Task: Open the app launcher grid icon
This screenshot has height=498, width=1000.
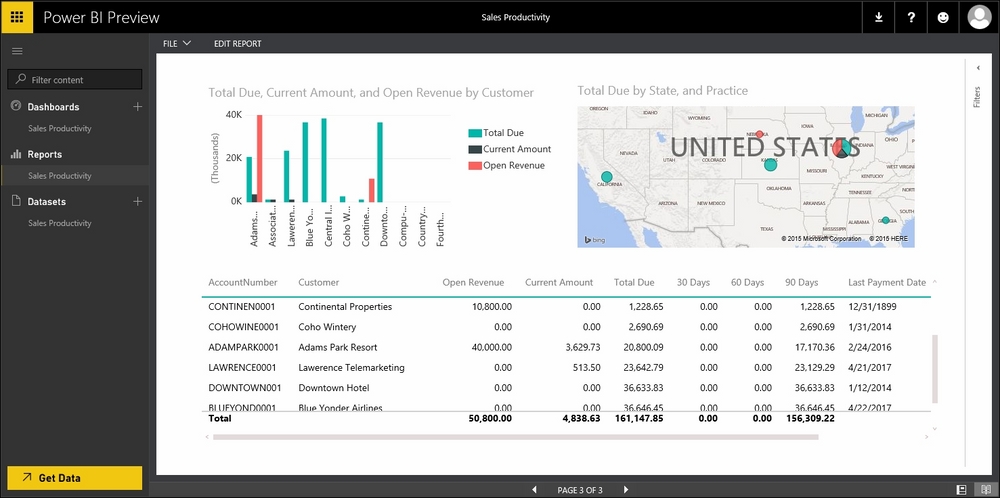Action: click(17, 17)
